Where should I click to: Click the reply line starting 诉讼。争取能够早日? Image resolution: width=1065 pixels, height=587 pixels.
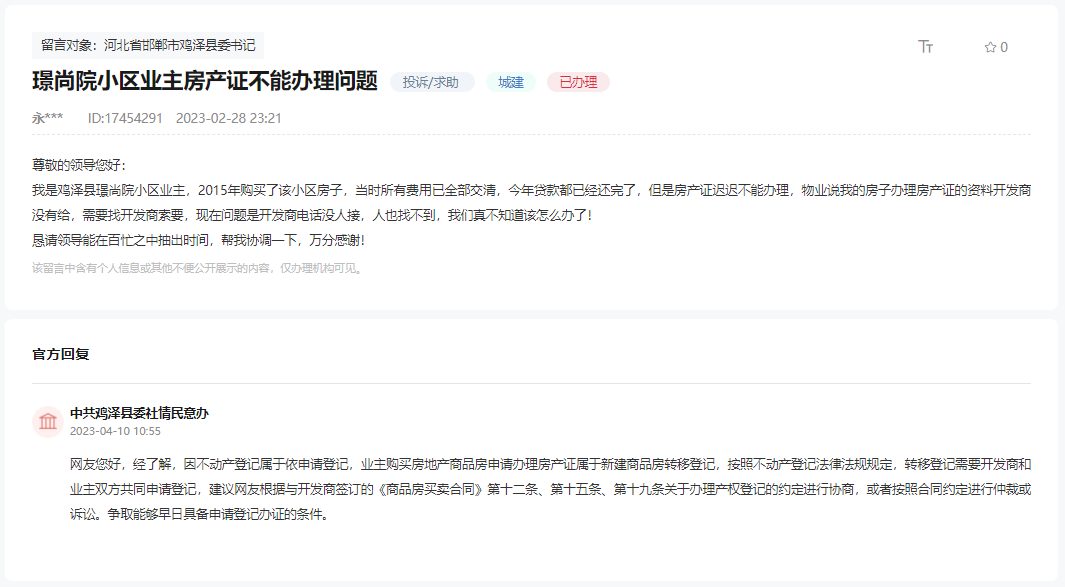(x=201, y=514)
